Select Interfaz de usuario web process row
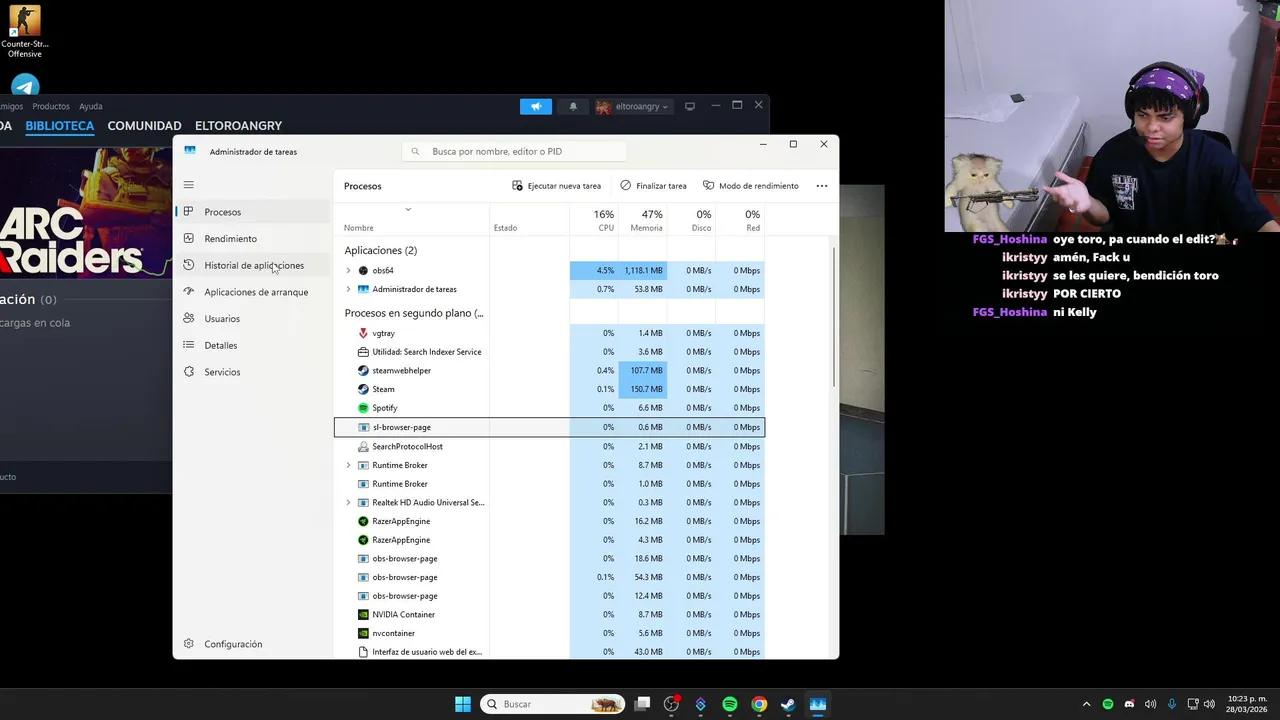Screen dimensions: 1280x720 point(549,652)
